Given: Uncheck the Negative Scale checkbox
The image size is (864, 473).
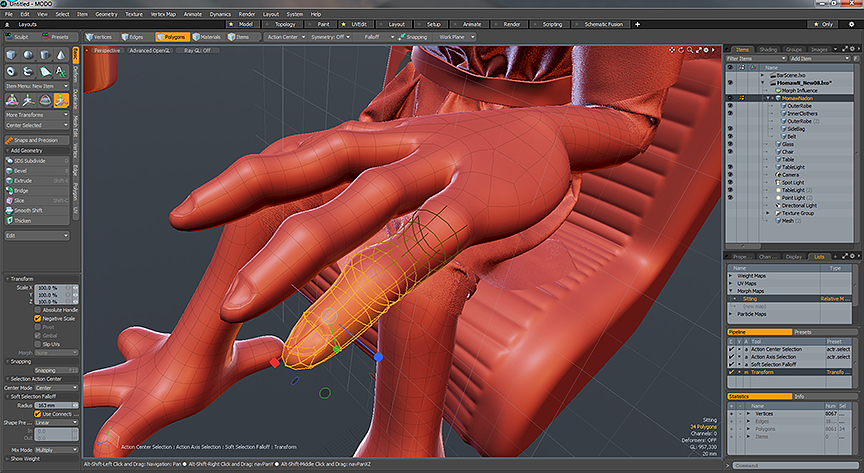Looking at the screenshot, I should click(37, 319).
